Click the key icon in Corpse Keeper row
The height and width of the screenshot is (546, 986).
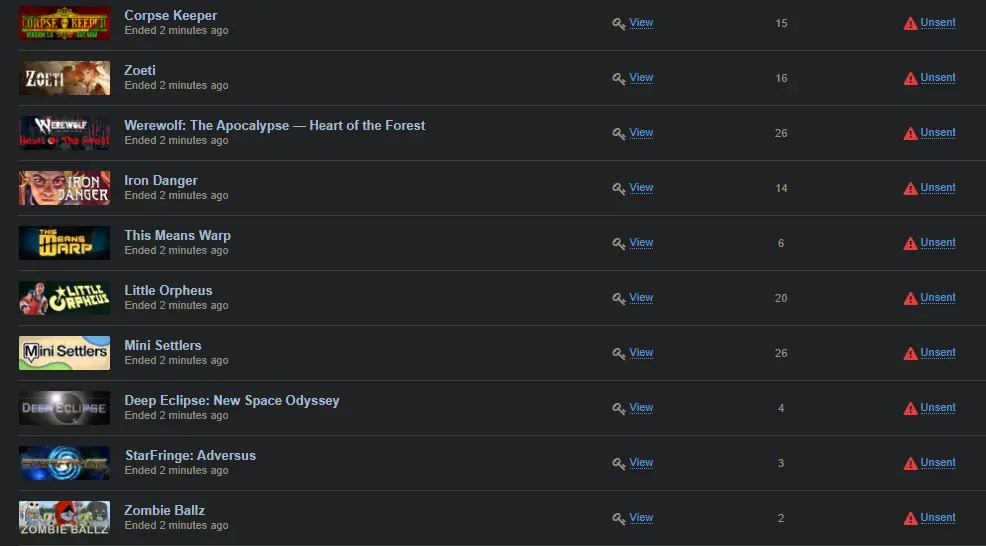coord(619,24)
